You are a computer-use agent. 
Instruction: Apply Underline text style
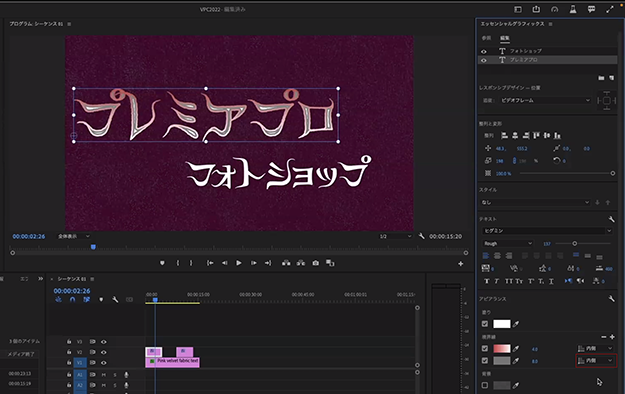[551, 281]
